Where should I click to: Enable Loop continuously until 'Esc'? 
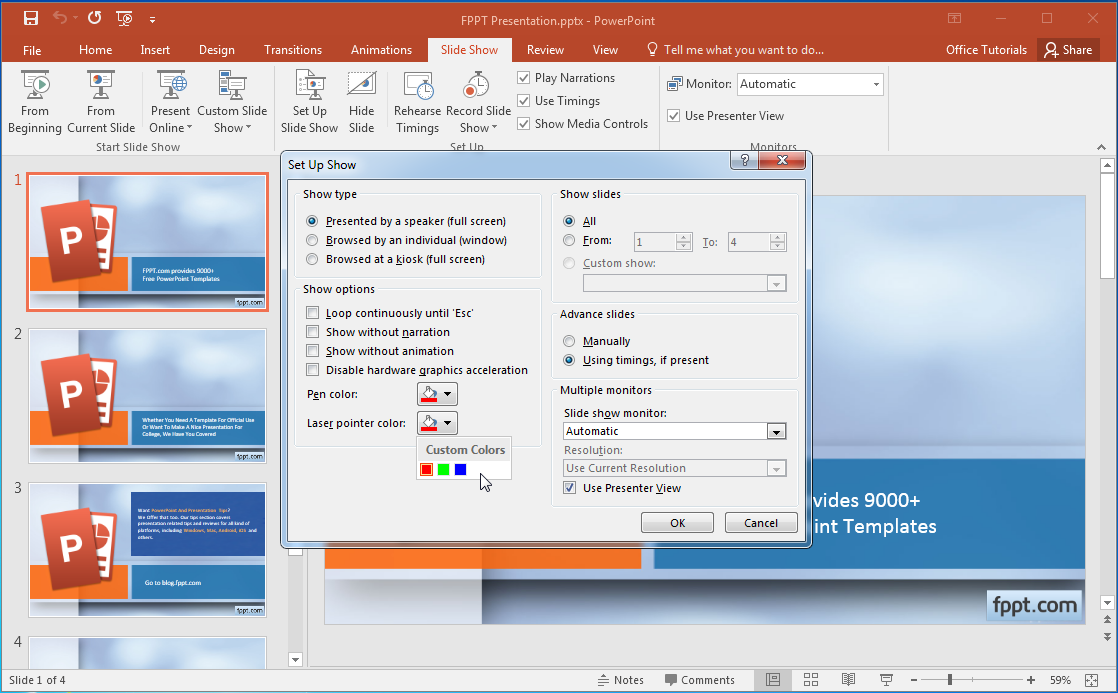pyautogui.click(x=314, y=311)
